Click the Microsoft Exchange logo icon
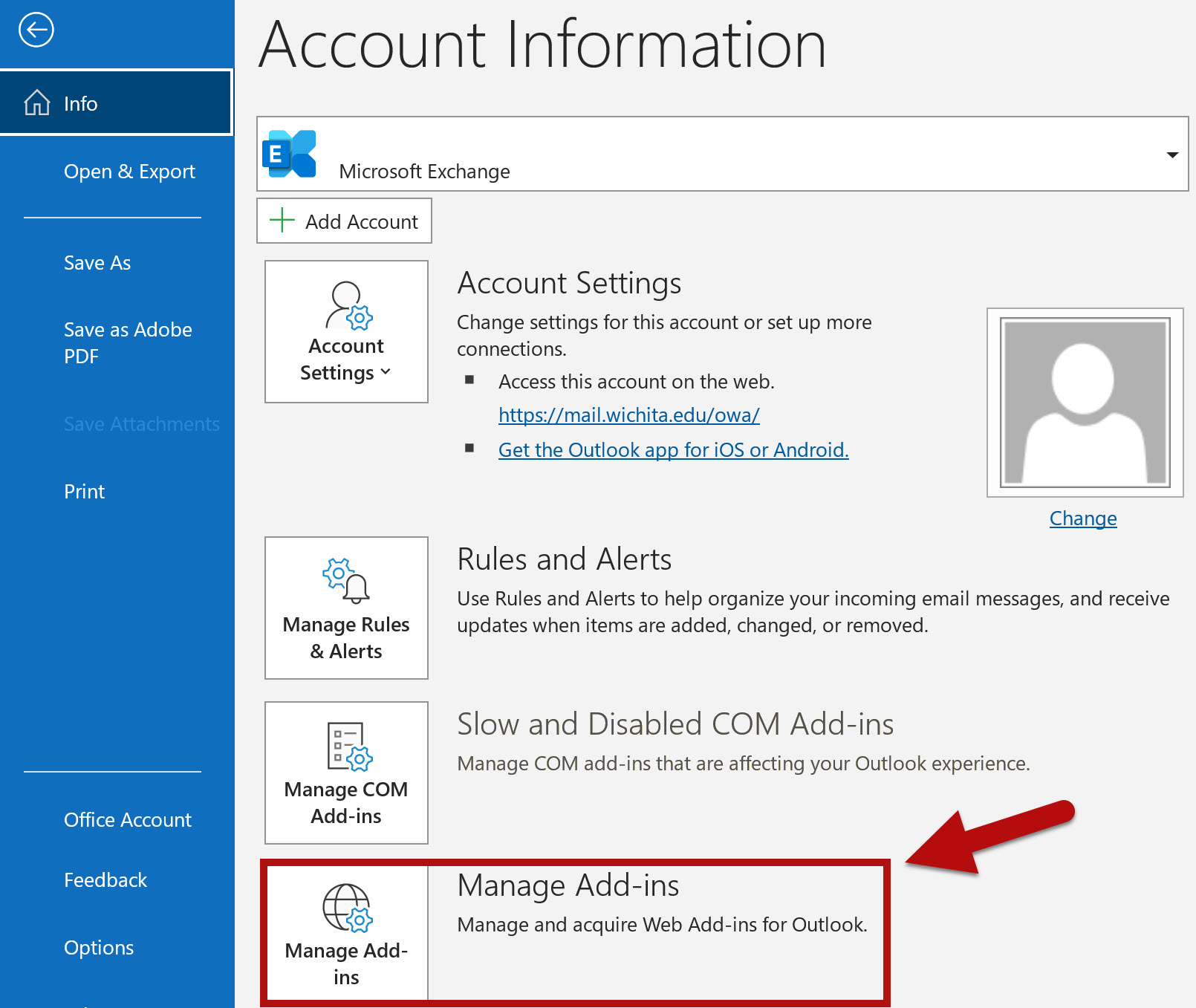Viewport: 1196px width, 1008px height. (290, 155)
